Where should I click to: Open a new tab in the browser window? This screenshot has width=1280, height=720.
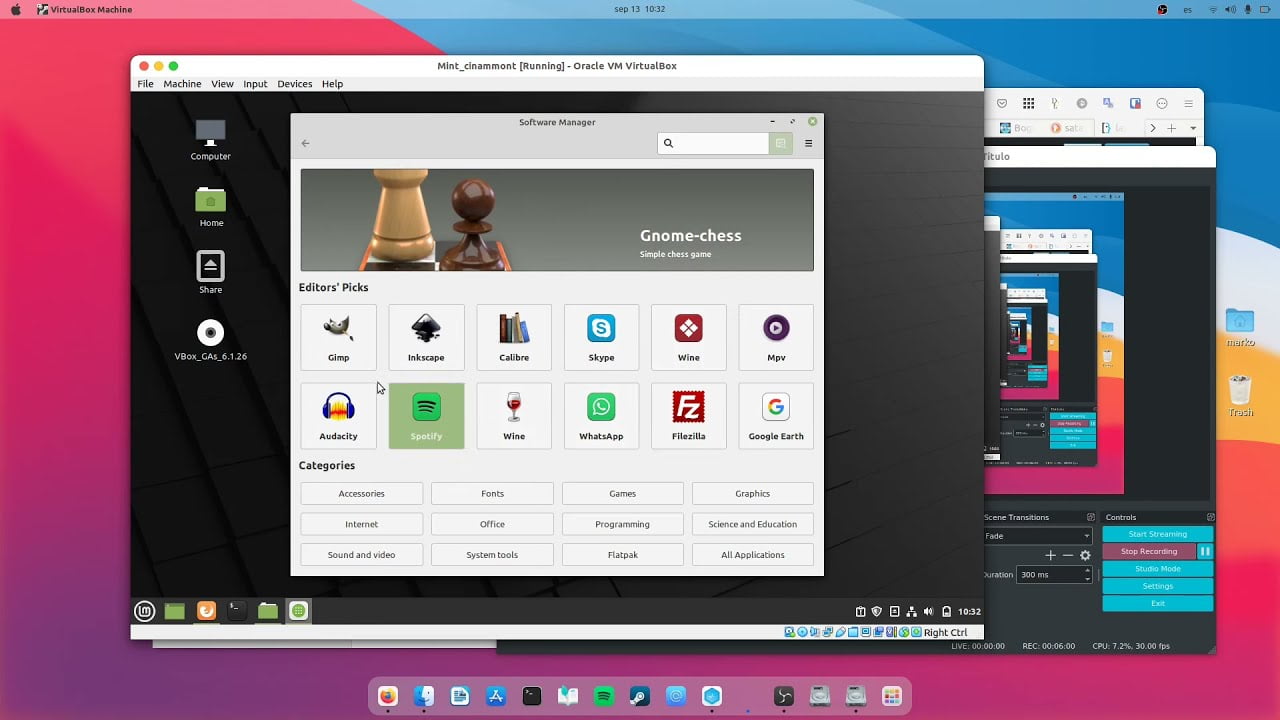1171,128
